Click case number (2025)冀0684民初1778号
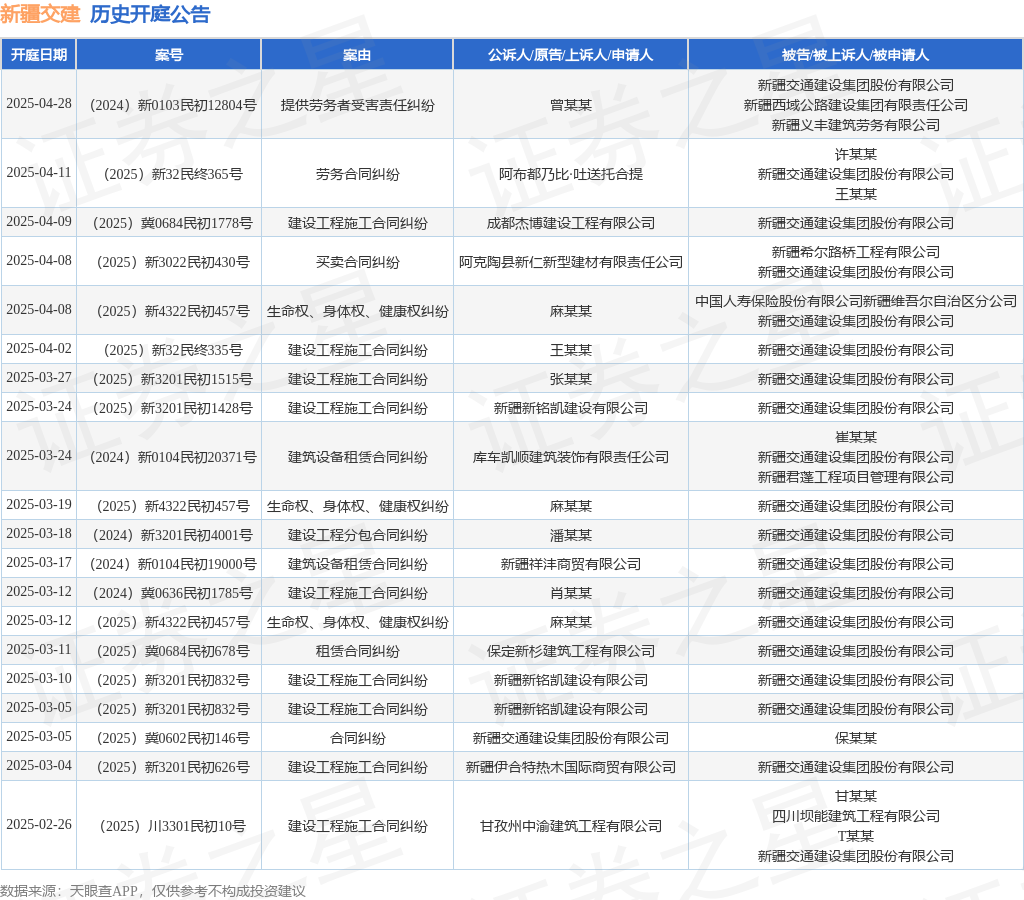 coord(173,223)
